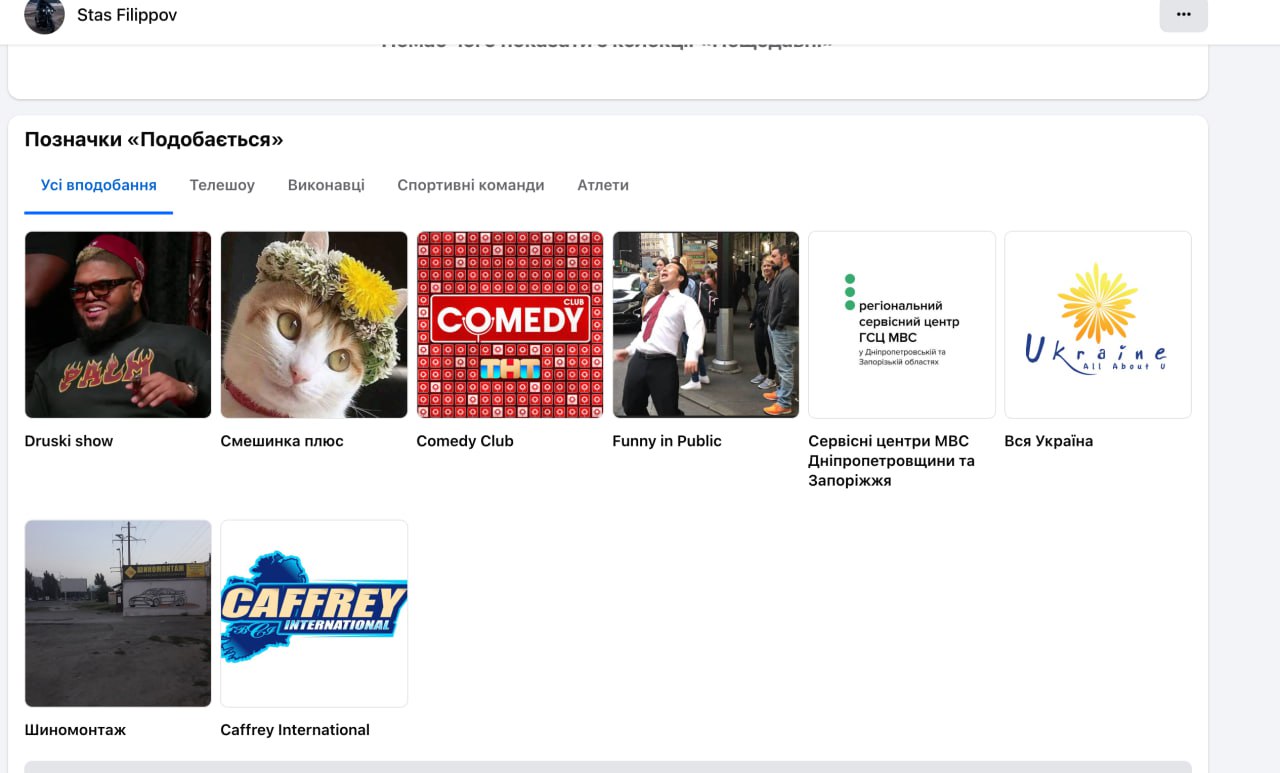Click the Caffrey International page title
The width and height of the screenshot is (1280, 773).
pos(295,730)
